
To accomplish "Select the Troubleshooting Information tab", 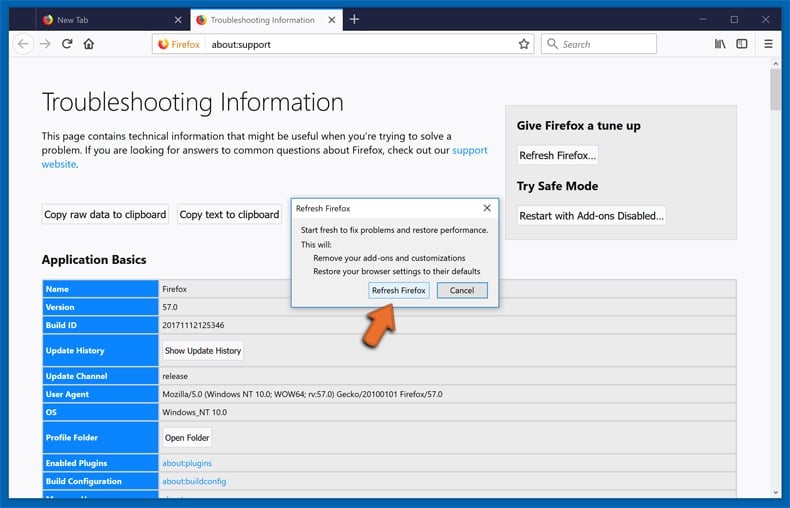I will (x=267, y=20).
